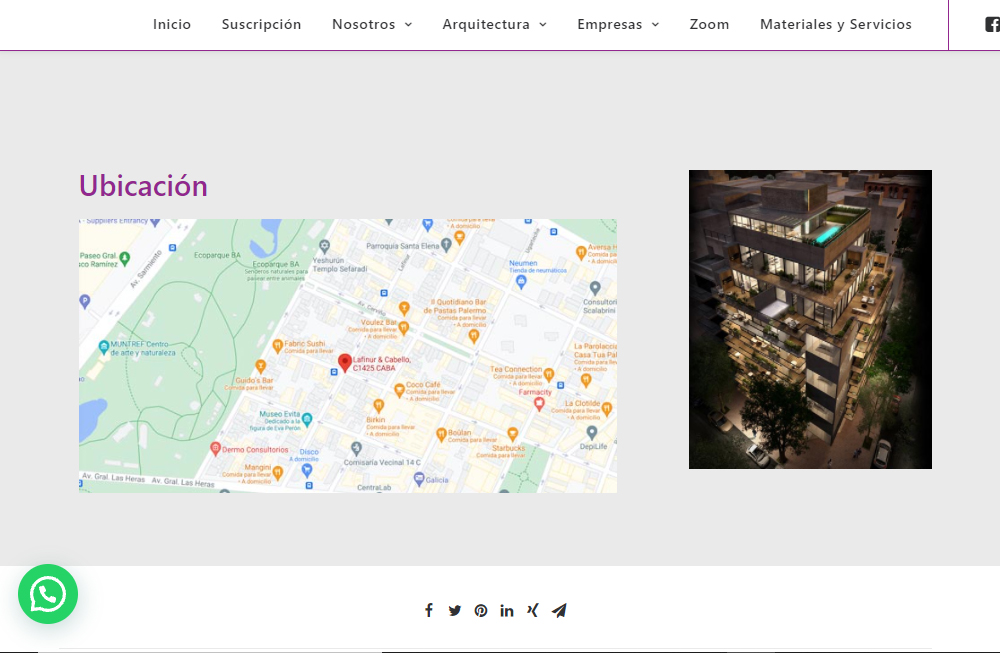Share on LinkedIn icon
The image size is (1000, 653).
507,610
